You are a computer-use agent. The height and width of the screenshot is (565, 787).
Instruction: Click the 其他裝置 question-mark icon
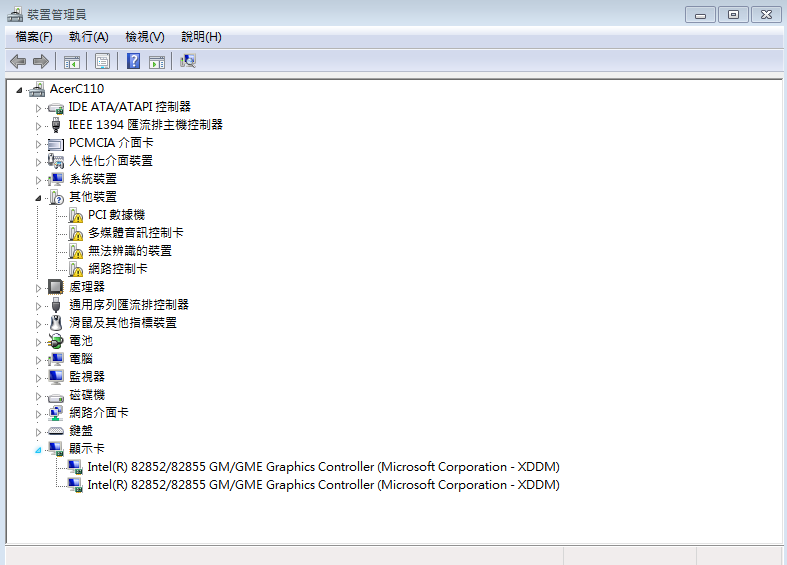tap(56, 197)
